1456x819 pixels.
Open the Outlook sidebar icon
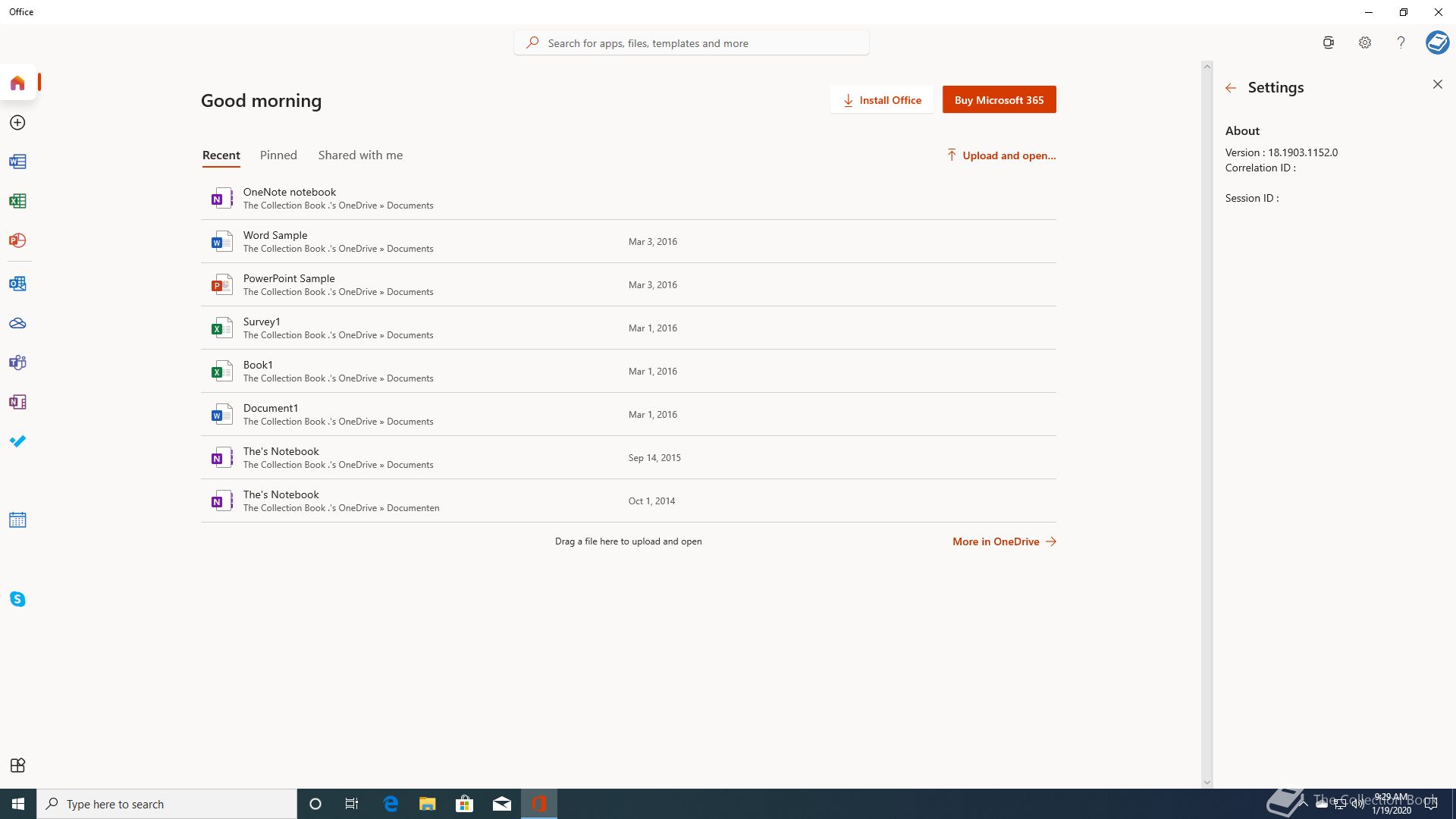(x=17, y=284)
